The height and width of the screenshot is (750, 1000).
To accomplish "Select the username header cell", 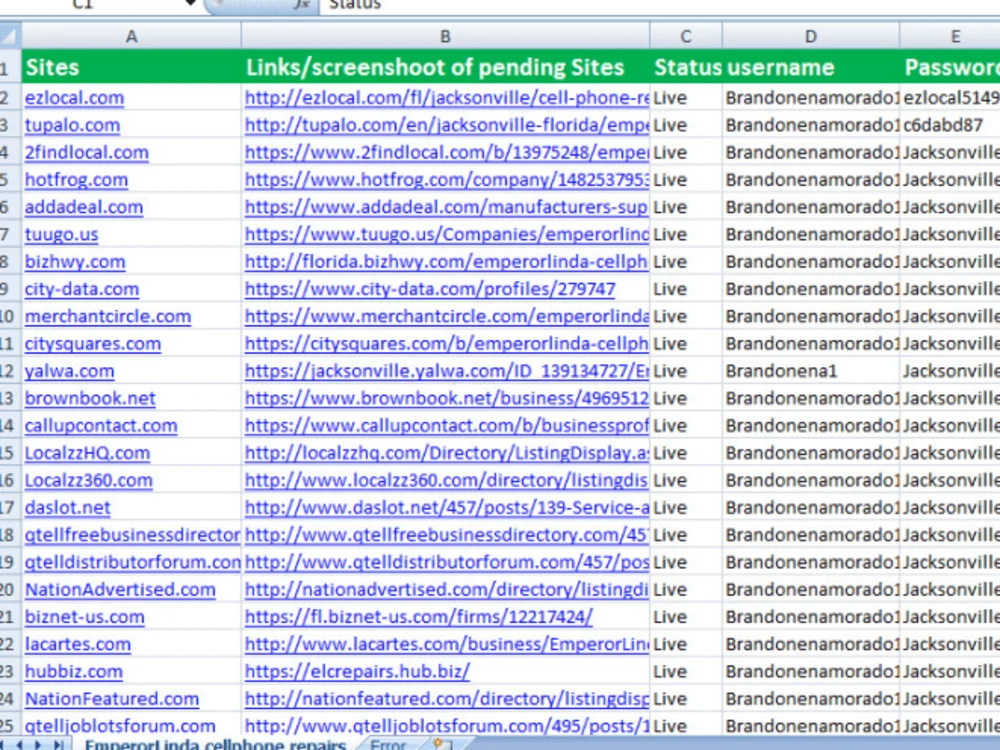I will 811,67.
